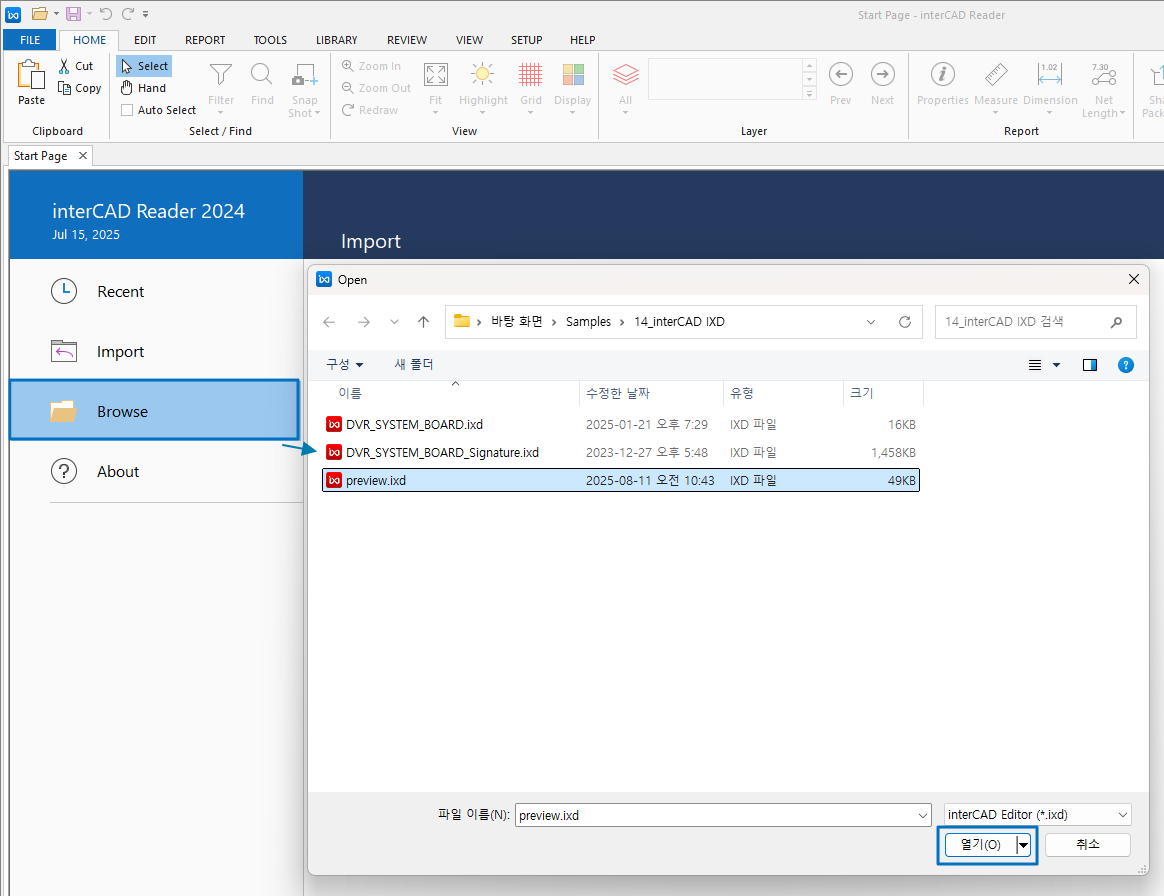
Task: Click the Display color blocks icon
Action: pos(573,75)
